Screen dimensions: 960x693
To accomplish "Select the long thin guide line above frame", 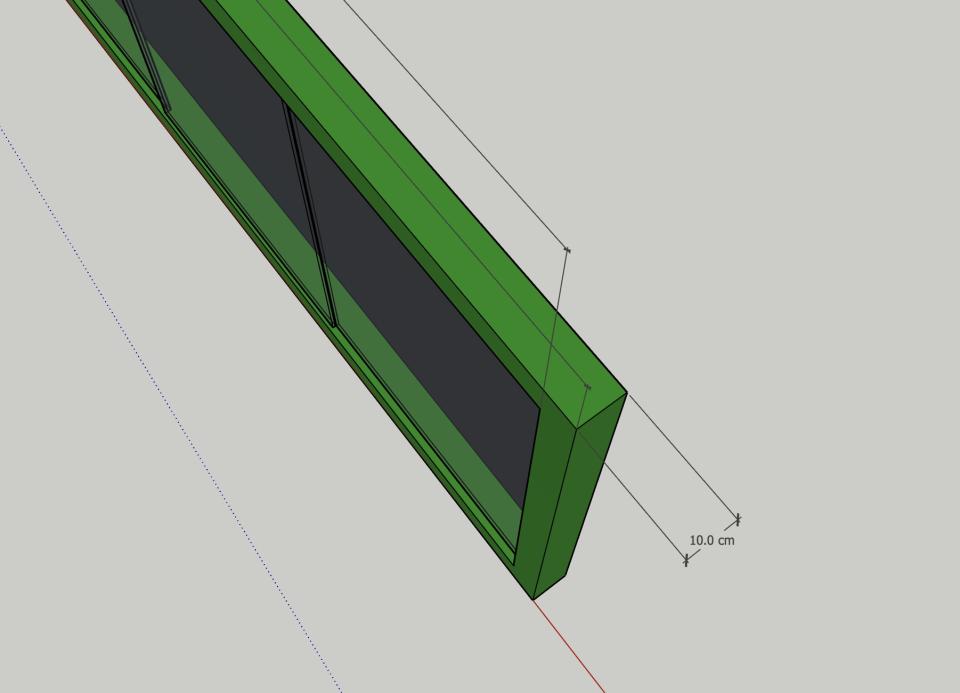I will (x=456, y=124).
